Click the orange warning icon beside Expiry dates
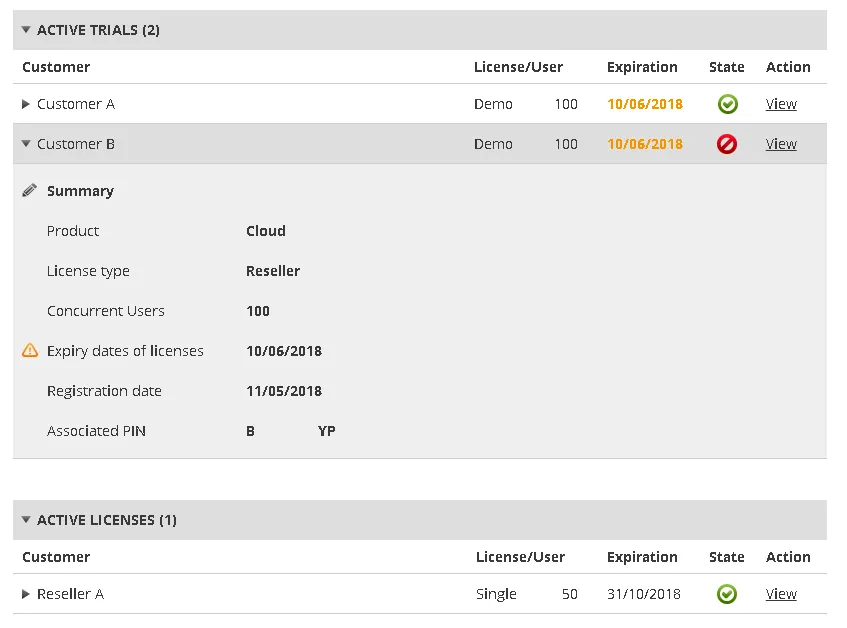The height and width of the screenshot is (628, 847). pyautogui.click(x=30, y=350)
